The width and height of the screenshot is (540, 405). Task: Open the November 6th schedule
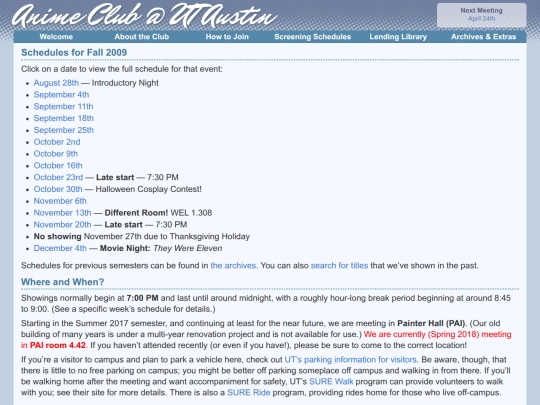tap(60, 201)
